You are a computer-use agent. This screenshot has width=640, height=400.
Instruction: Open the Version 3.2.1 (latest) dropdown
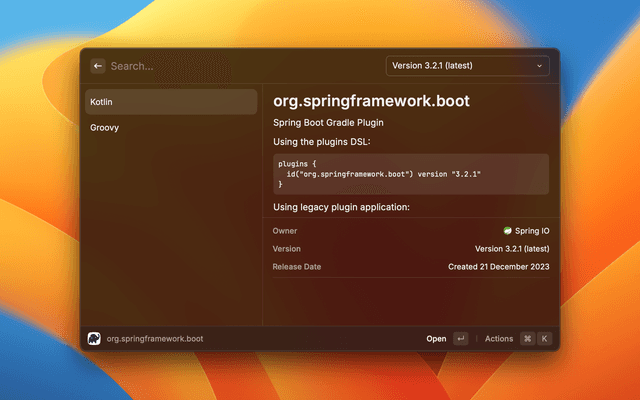[x=467, y=66]
